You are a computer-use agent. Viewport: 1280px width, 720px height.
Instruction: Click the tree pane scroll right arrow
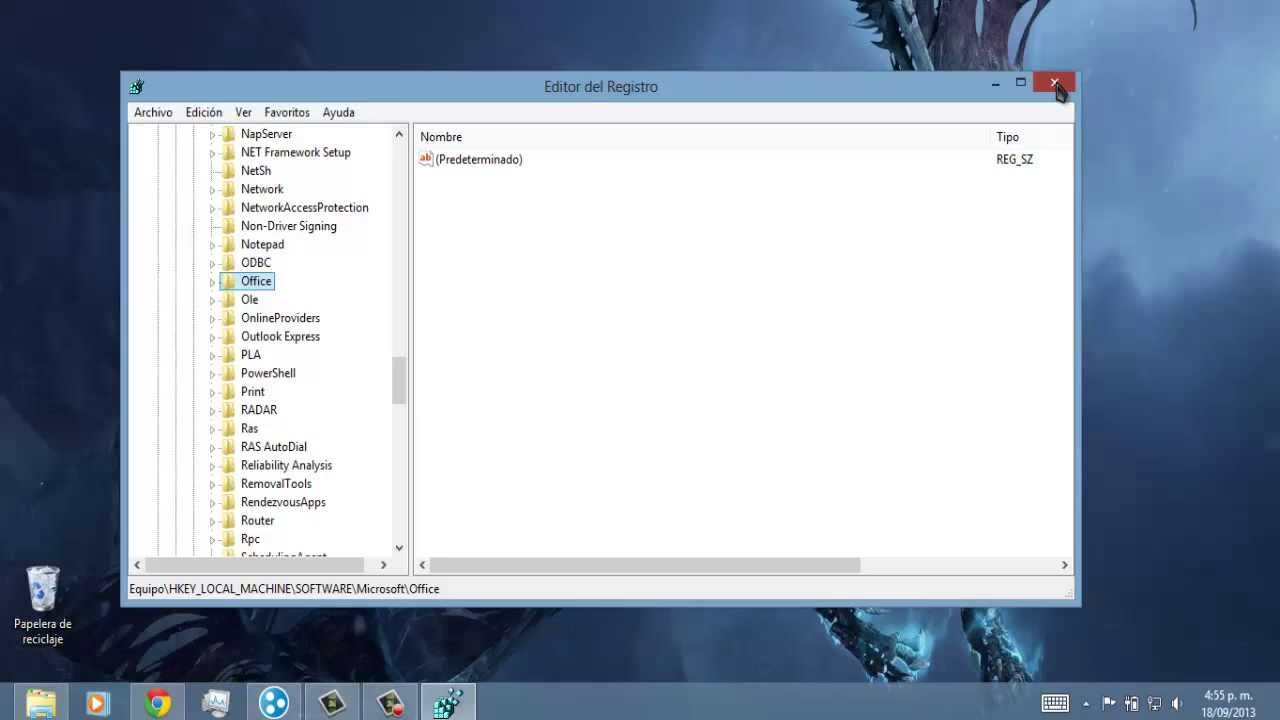coord(384,565)
